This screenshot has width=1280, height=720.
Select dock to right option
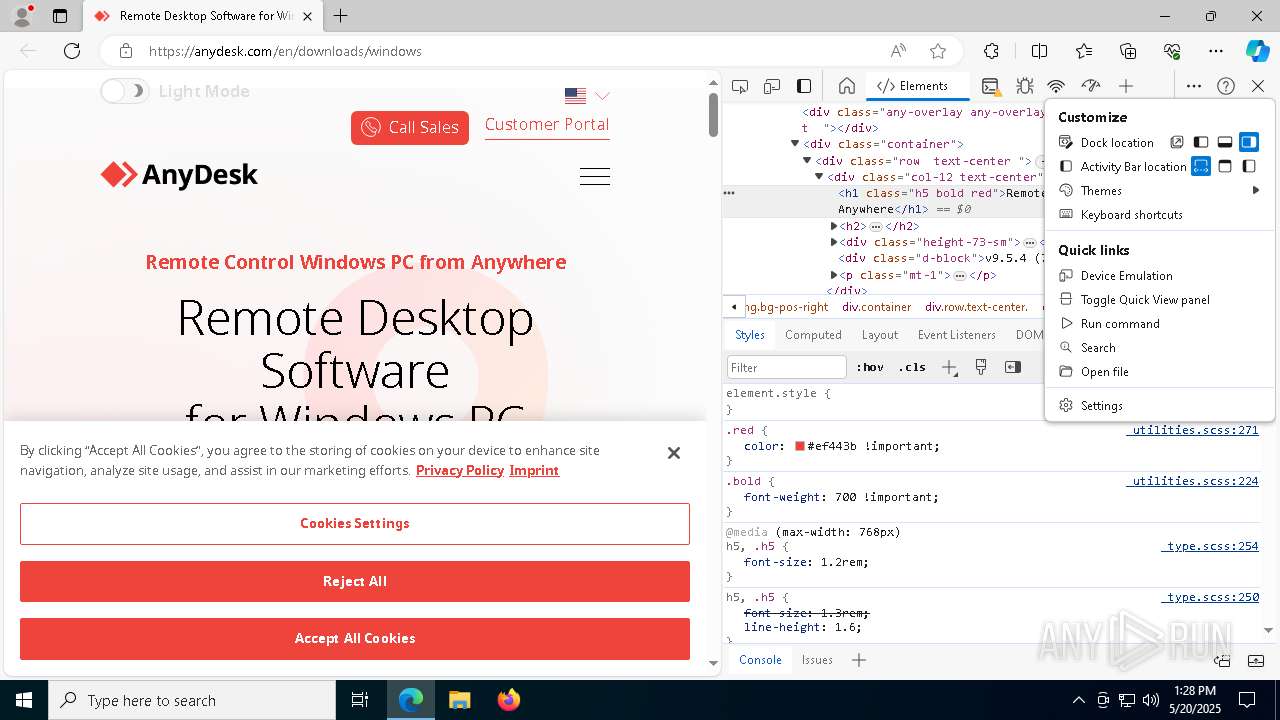coord(1249,142)
